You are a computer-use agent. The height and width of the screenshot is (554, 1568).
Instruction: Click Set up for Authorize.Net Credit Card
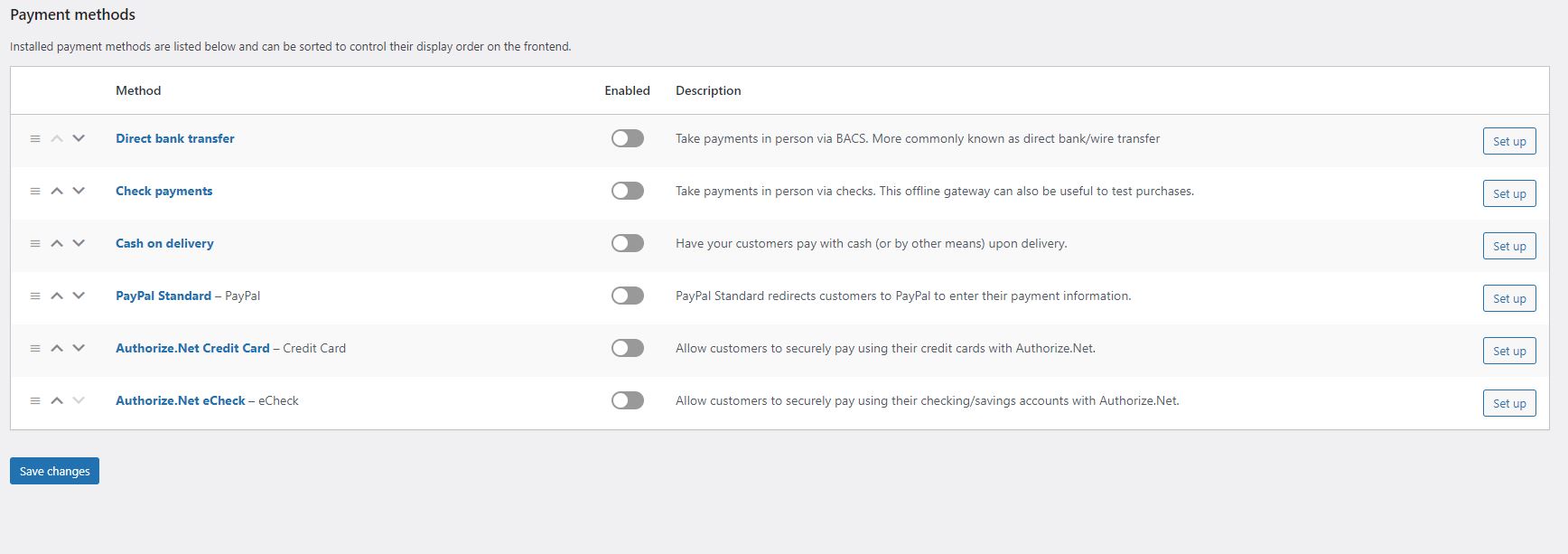tap(1508, 352)
